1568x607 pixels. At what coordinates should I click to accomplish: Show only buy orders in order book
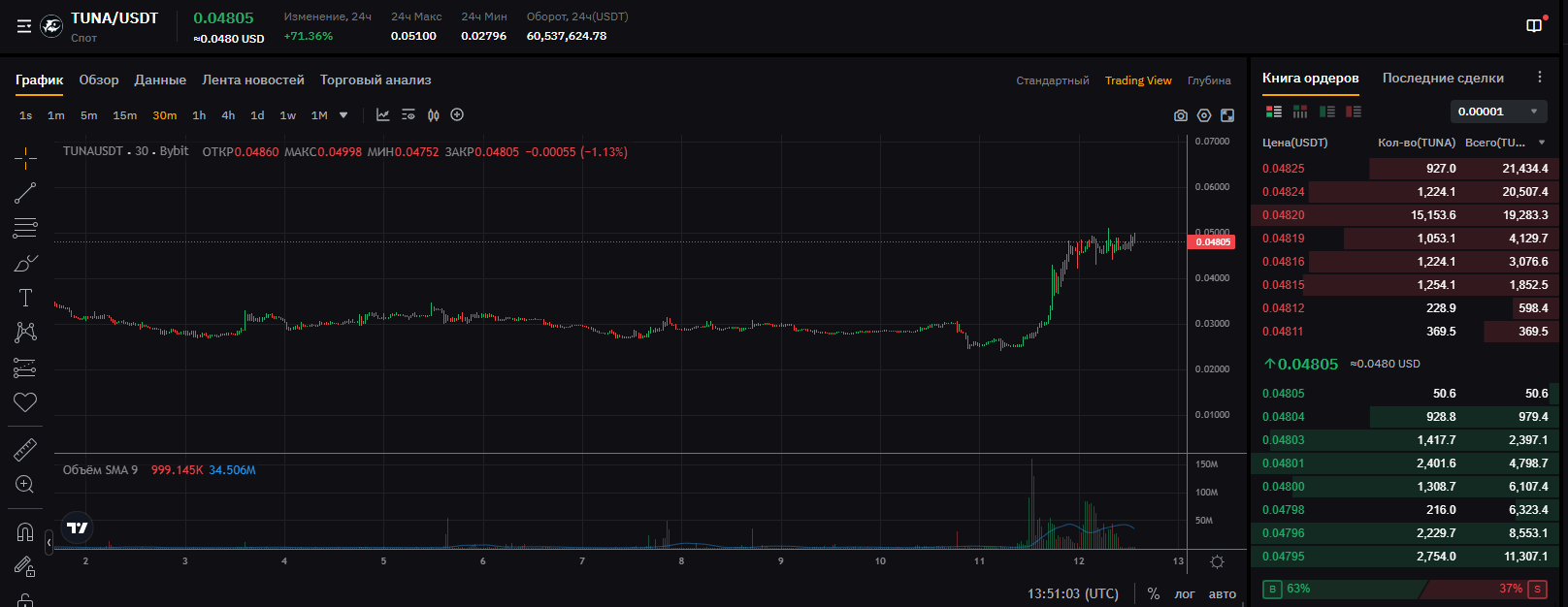1327,112
